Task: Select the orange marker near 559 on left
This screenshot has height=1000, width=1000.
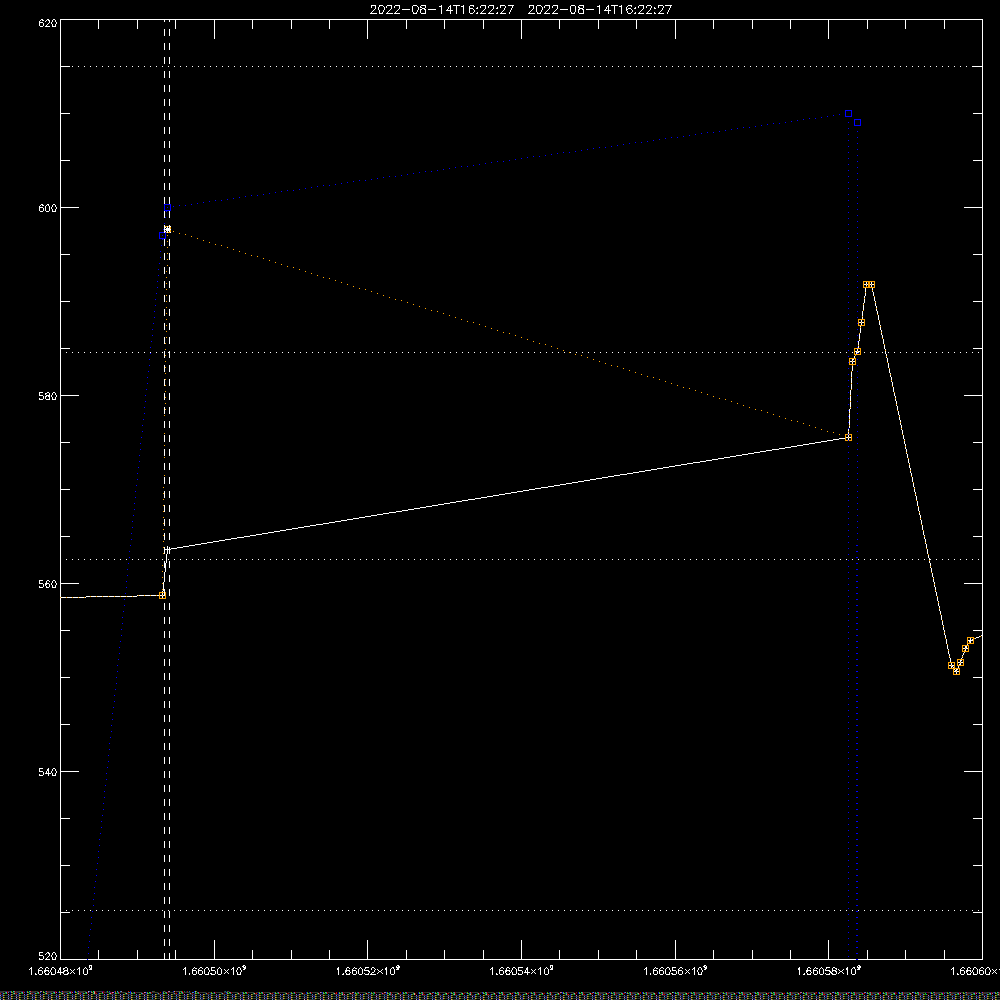Action: [x=163, y=595]
